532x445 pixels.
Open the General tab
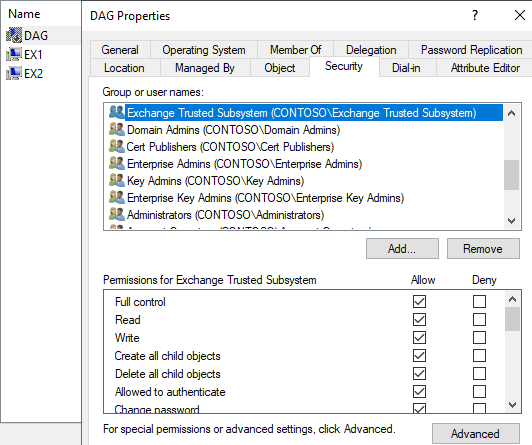pos(120,50)
